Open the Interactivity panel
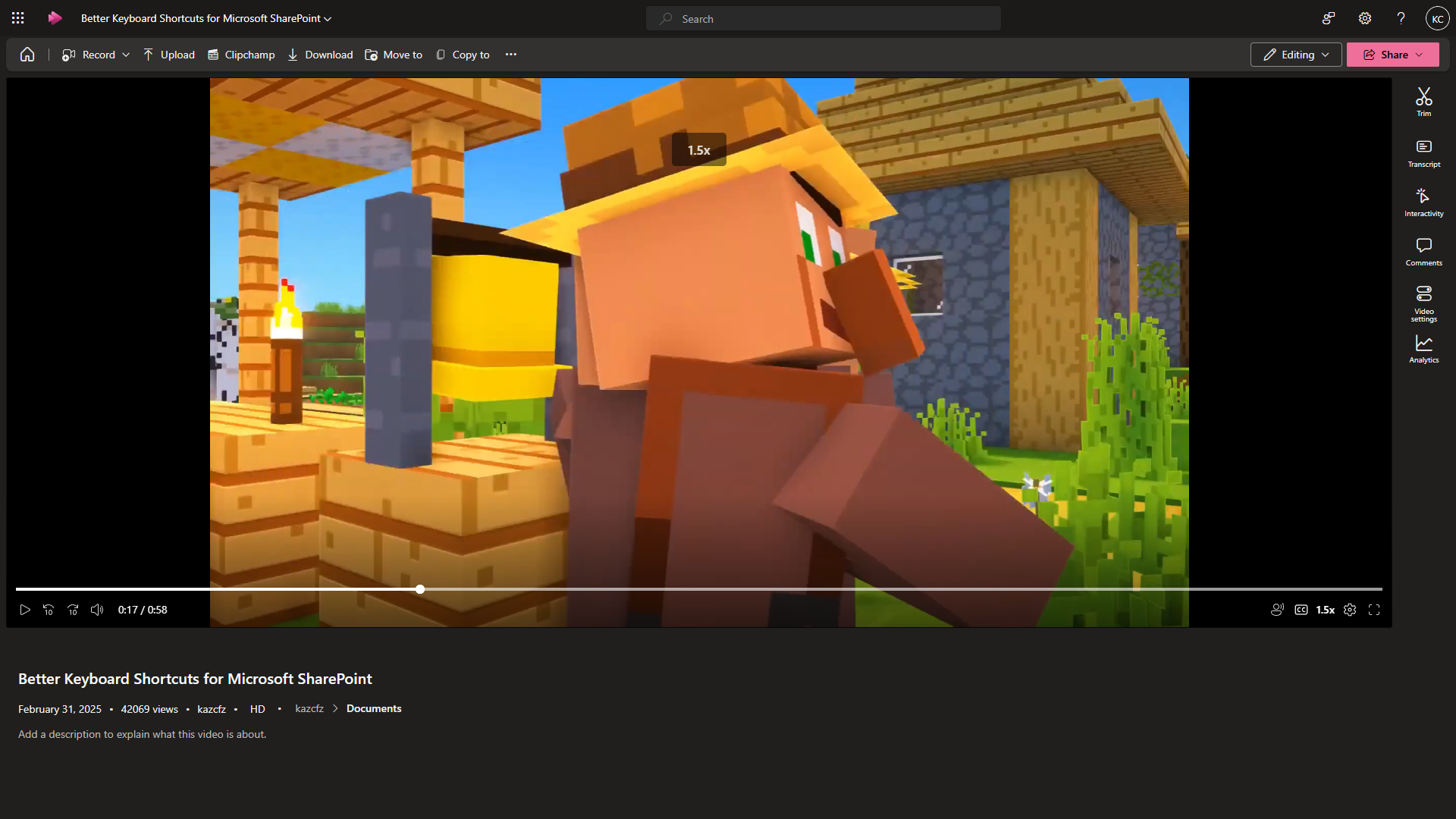 [x=1423, y=202]
